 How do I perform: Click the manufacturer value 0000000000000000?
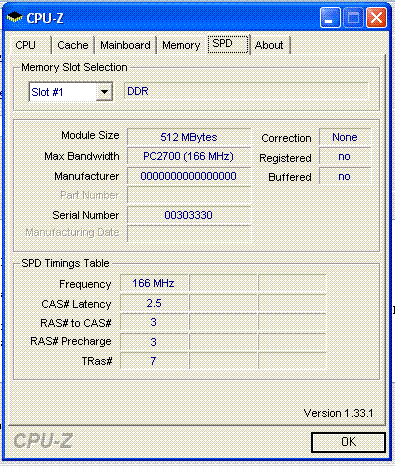pyautogui.click(x=189, y=176)
